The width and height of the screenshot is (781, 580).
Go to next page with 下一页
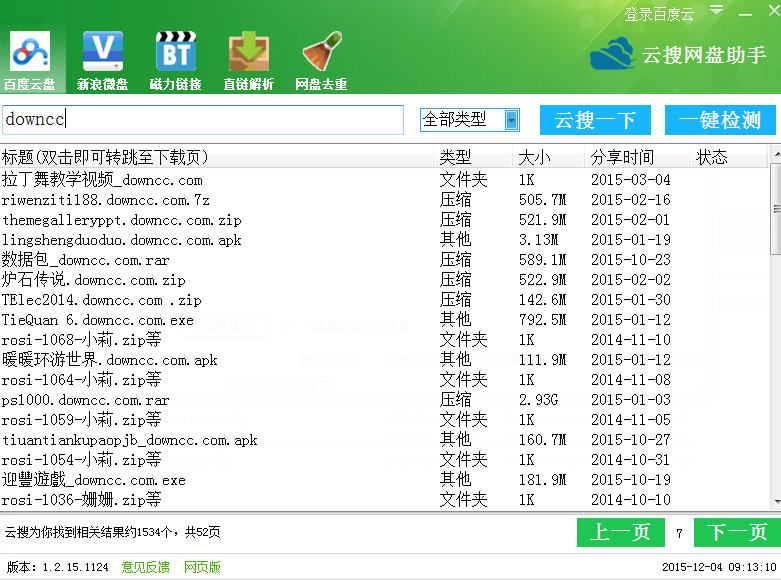click(737, 533)
